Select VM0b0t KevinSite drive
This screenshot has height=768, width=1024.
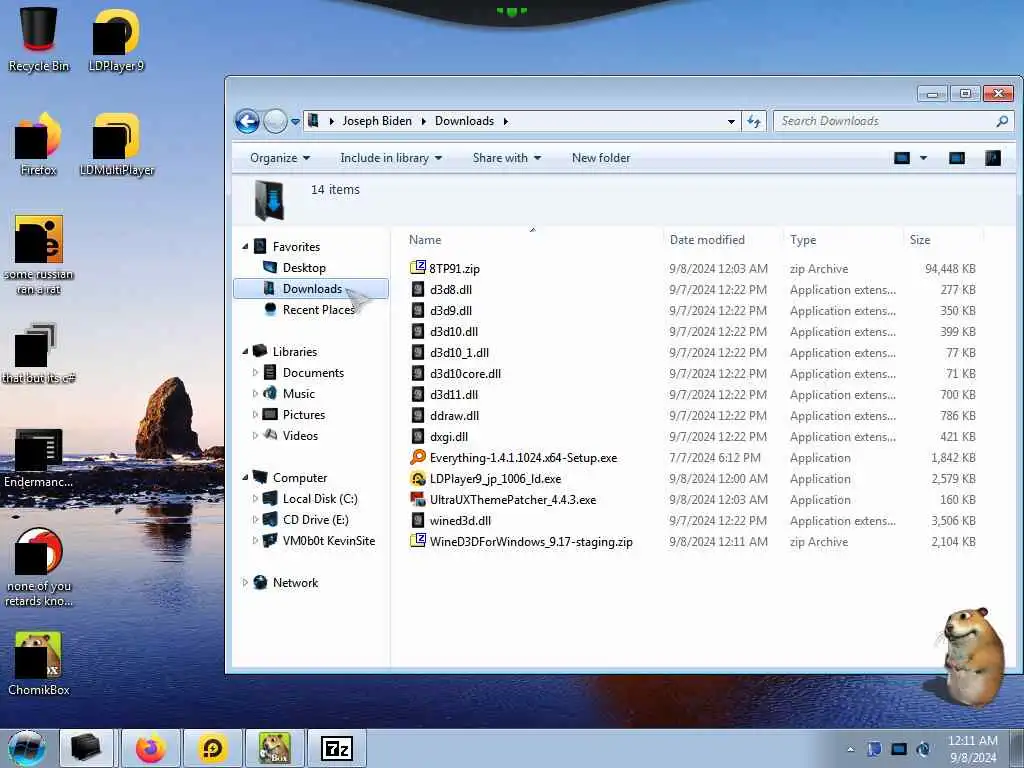328,541
